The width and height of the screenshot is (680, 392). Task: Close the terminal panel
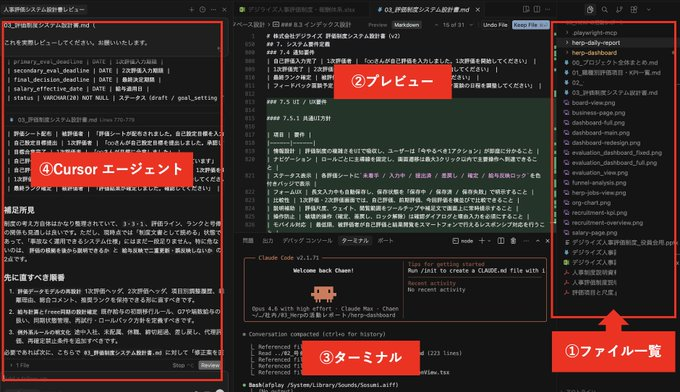[x=547, y=241]
